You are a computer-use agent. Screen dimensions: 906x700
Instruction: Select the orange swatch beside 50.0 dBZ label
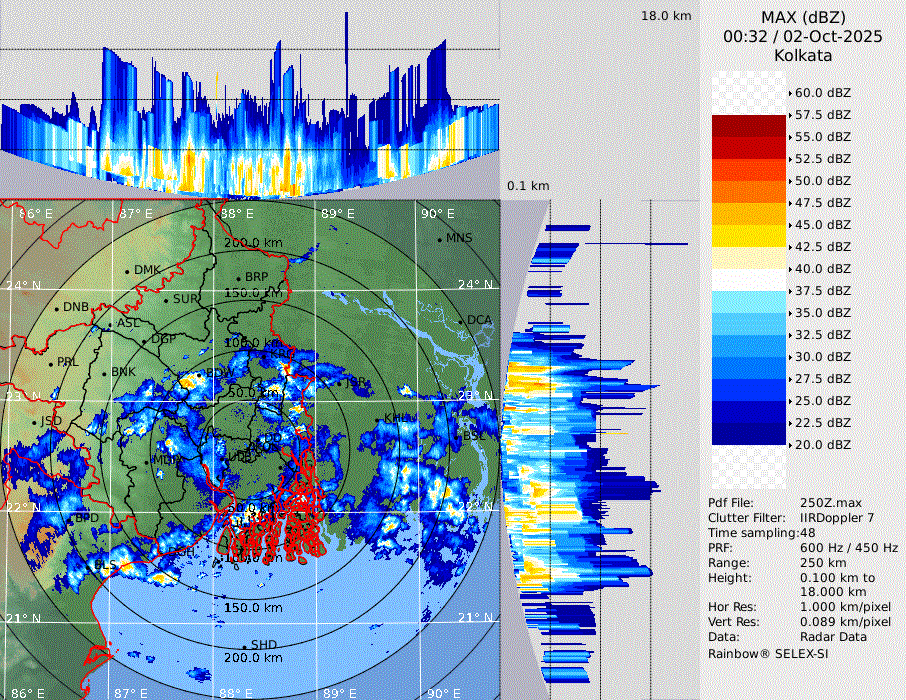(748, 192)
